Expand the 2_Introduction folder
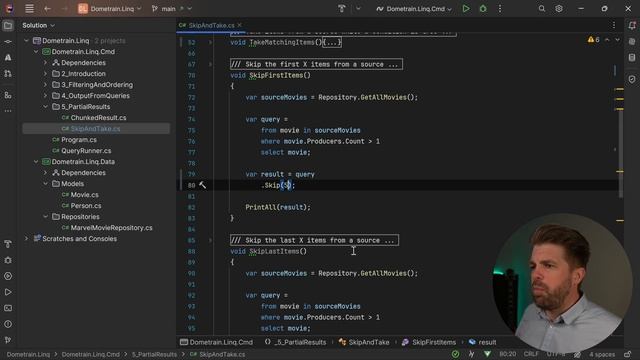 (x=45, y=74)
